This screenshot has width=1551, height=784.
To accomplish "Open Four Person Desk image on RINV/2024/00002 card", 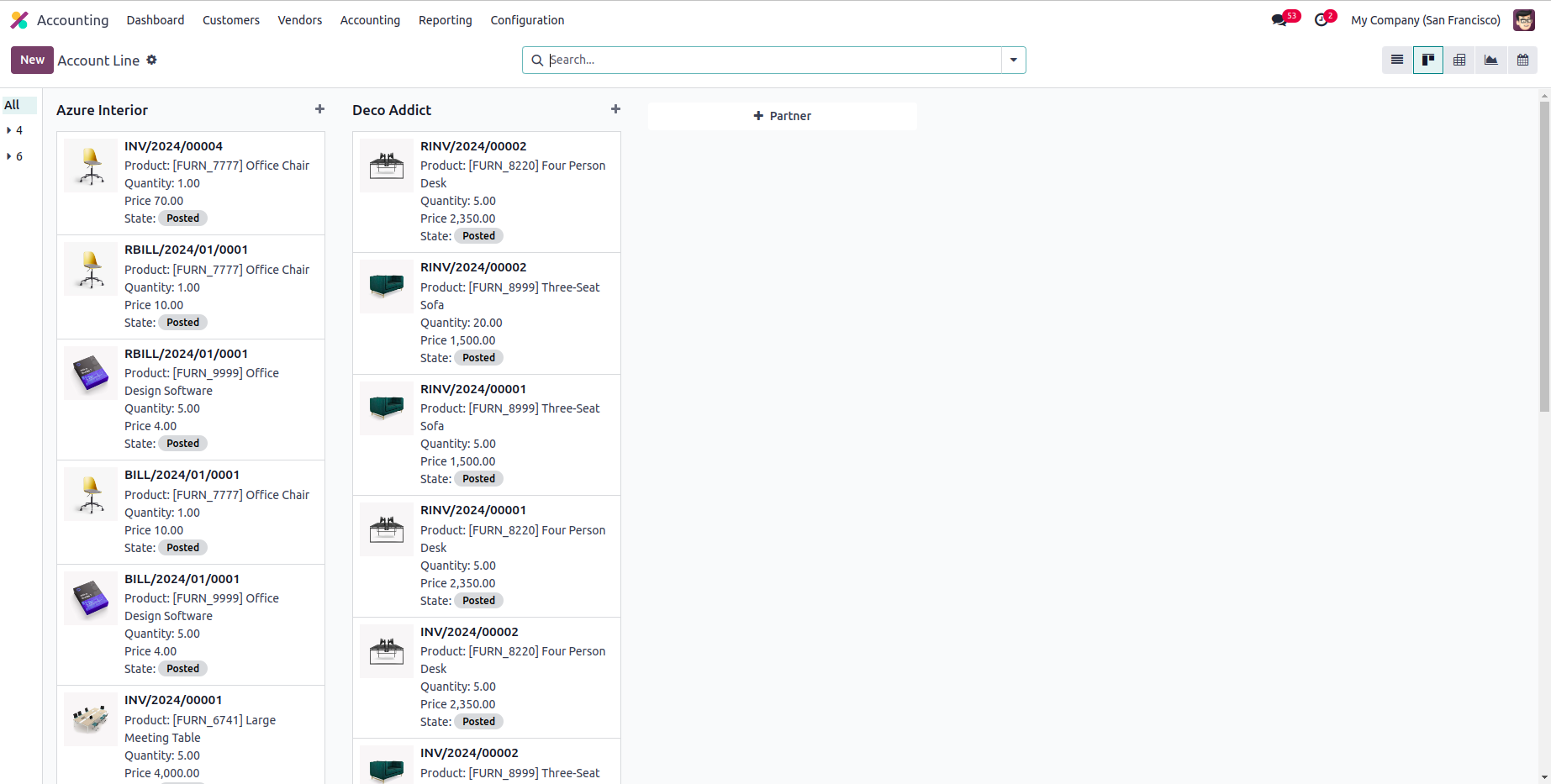I will 387,166.
